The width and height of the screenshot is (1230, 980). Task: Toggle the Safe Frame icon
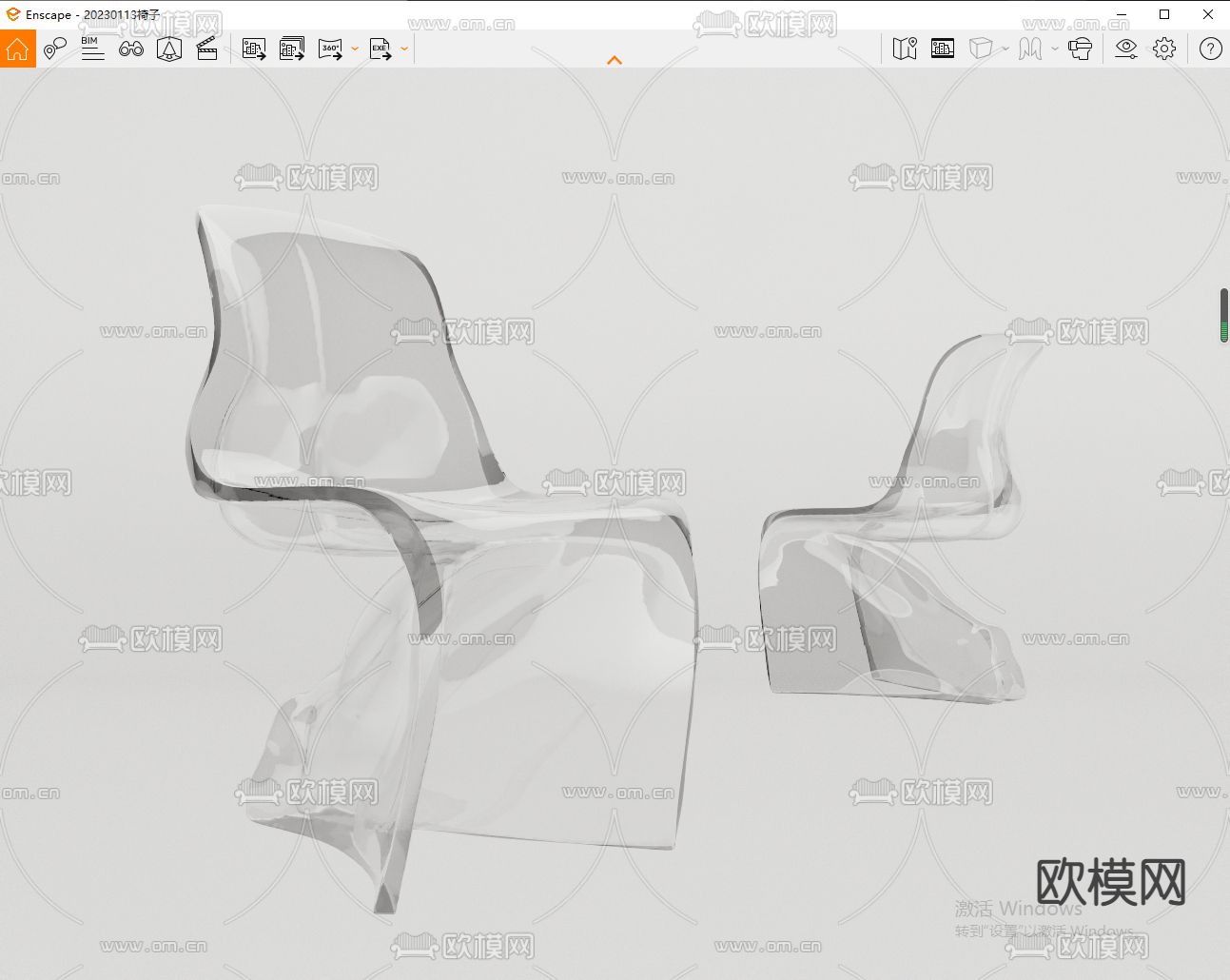click(x=943, y=49)
